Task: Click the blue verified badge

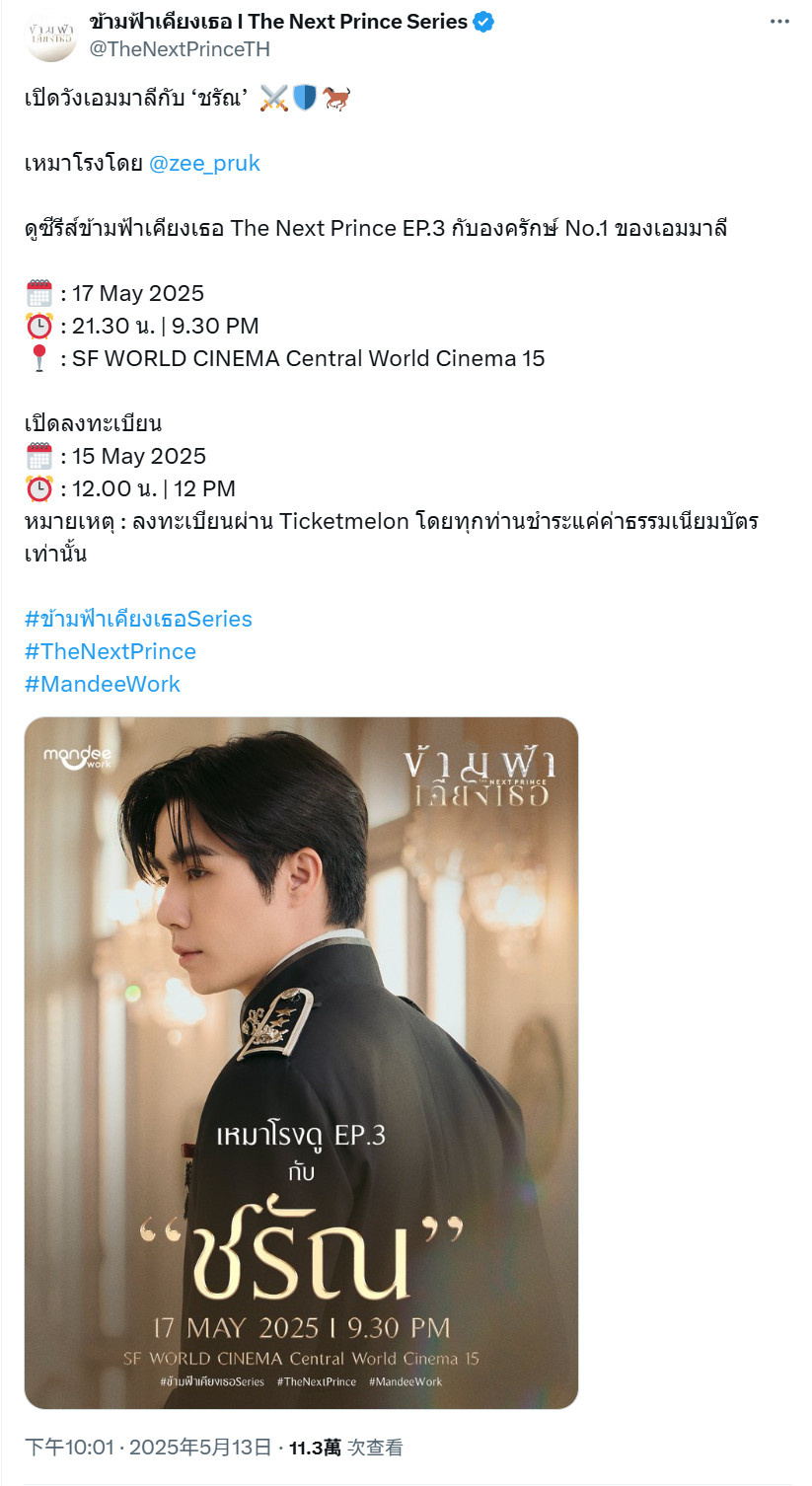Action: click(483, 22)
